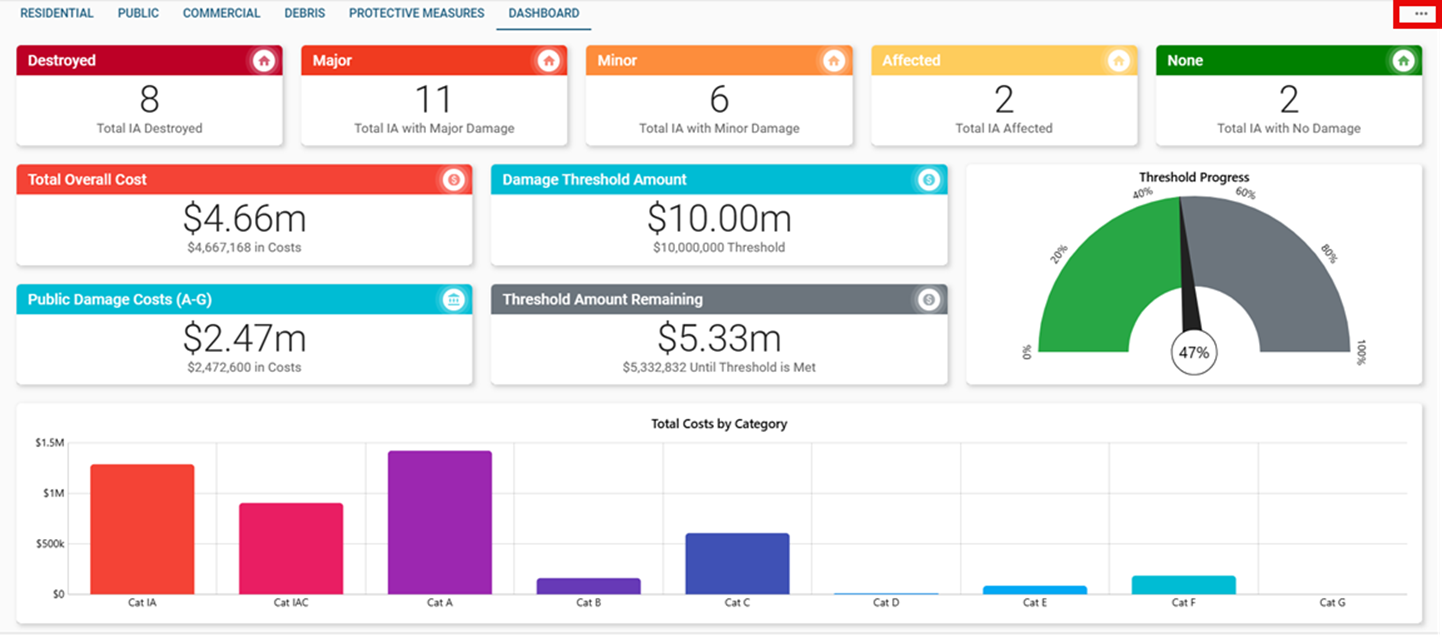Click the building icon on Public Damage Costs
The width and height of the screenshot is (1442, 637).
tap(455, 298)
